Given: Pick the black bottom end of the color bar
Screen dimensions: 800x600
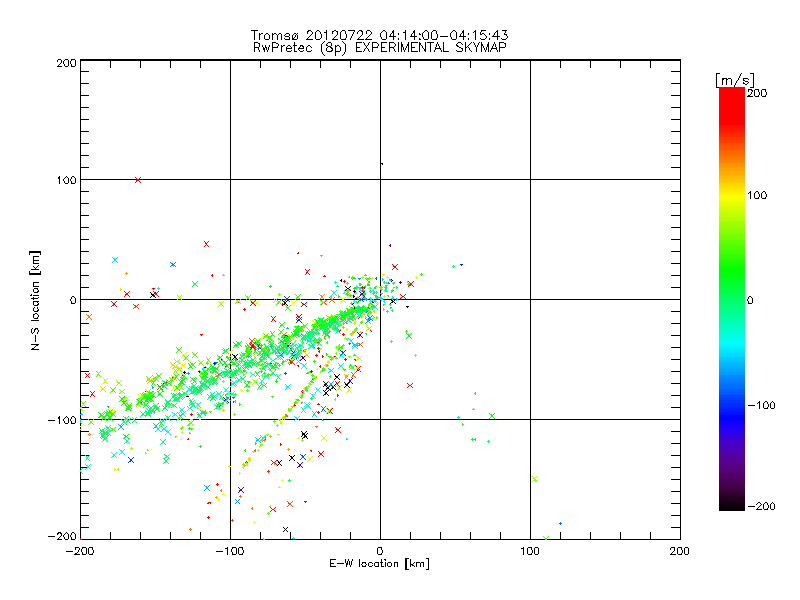Looking at the screenshot, I should (732, 505).
